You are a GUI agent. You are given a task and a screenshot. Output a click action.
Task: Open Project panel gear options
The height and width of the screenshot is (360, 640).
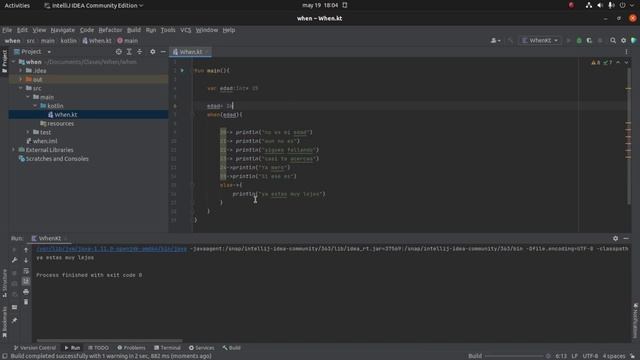pos(152,52)
